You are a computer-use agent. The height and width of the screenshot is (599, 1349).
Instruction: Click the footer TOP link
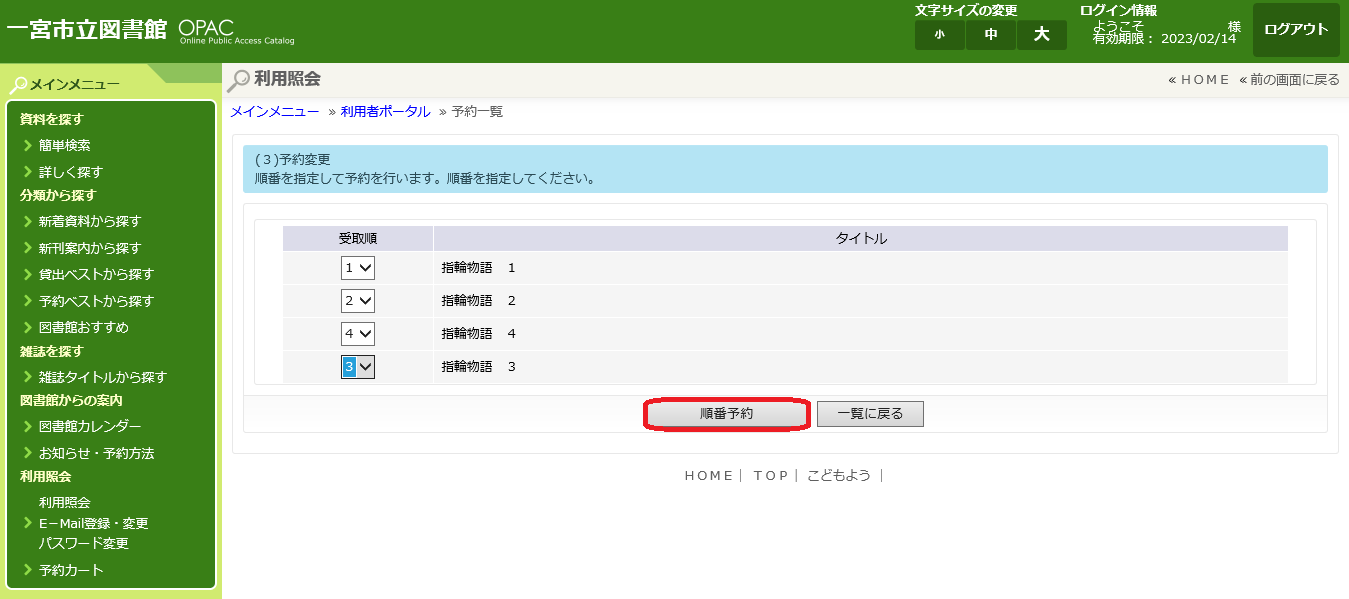pyautogui.click(x=771, y=476)
